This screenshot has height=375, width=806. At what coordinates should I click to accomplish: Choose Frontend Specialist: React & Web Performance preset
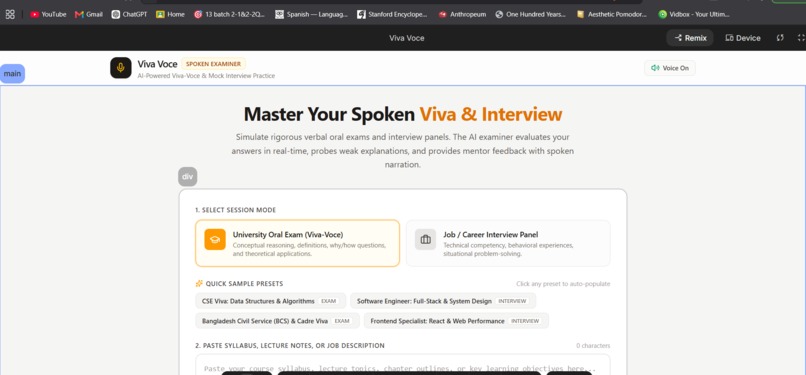456,321
